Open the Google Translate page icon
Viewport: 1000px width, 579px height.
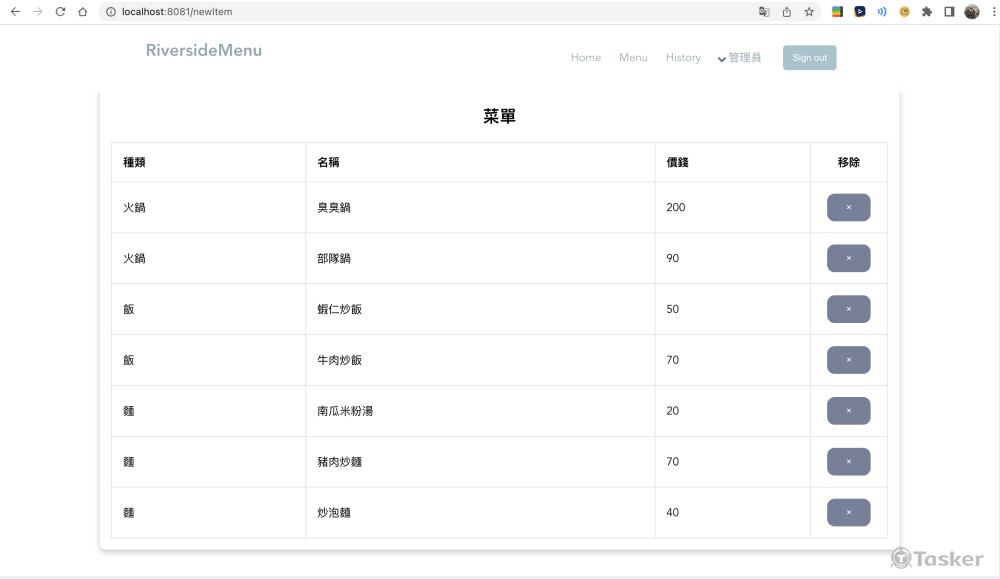tap(764, 12)
